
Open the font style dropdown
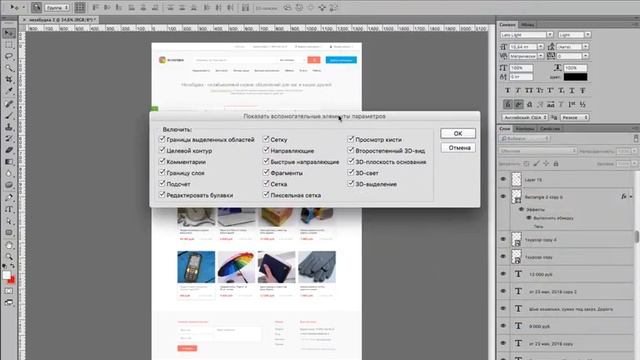pyautogui.click(x=587, y=35)
